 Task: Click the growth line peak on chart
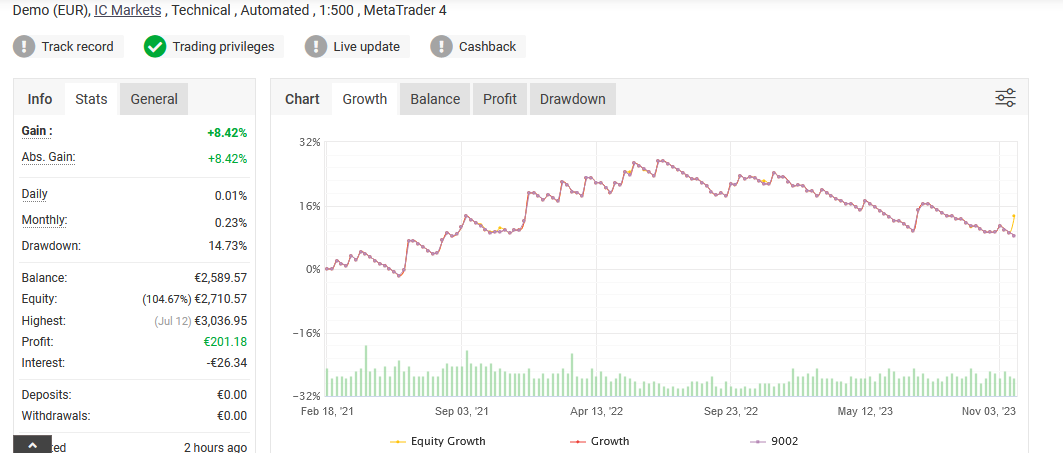coord(634,161)
